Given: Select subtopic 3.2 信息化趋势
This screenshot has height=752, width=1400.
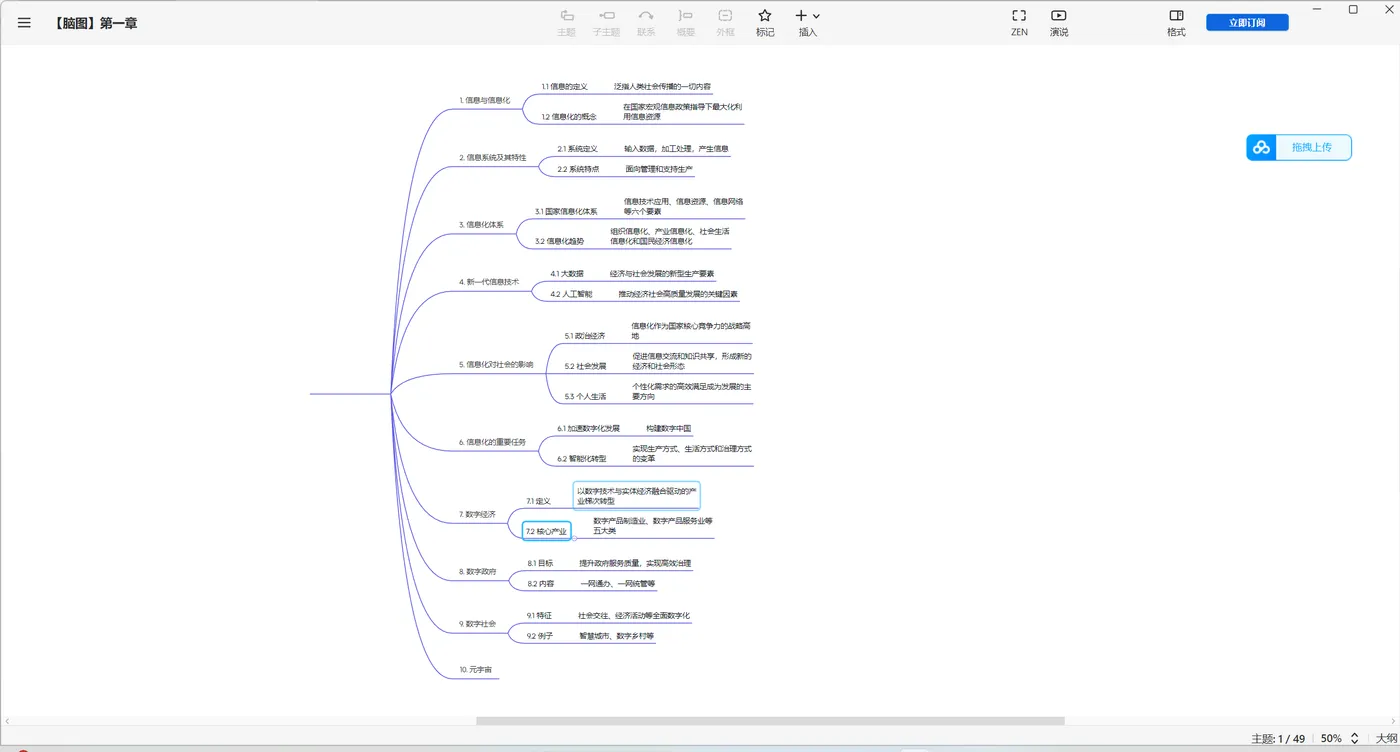Looking at the screenshot, I should click(559, 241).
